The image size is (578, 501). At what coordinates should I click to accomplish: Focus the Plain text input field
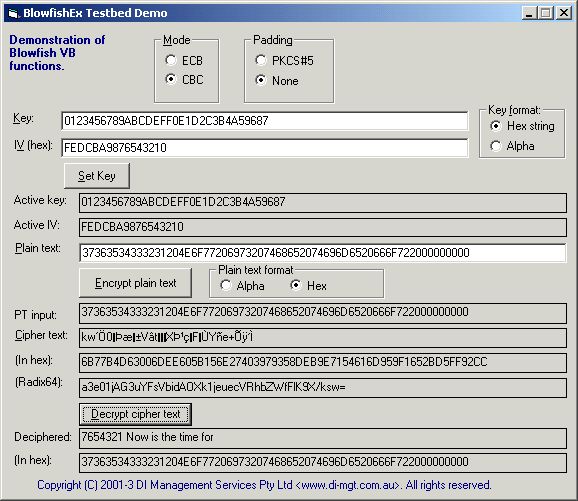[323, 253]
